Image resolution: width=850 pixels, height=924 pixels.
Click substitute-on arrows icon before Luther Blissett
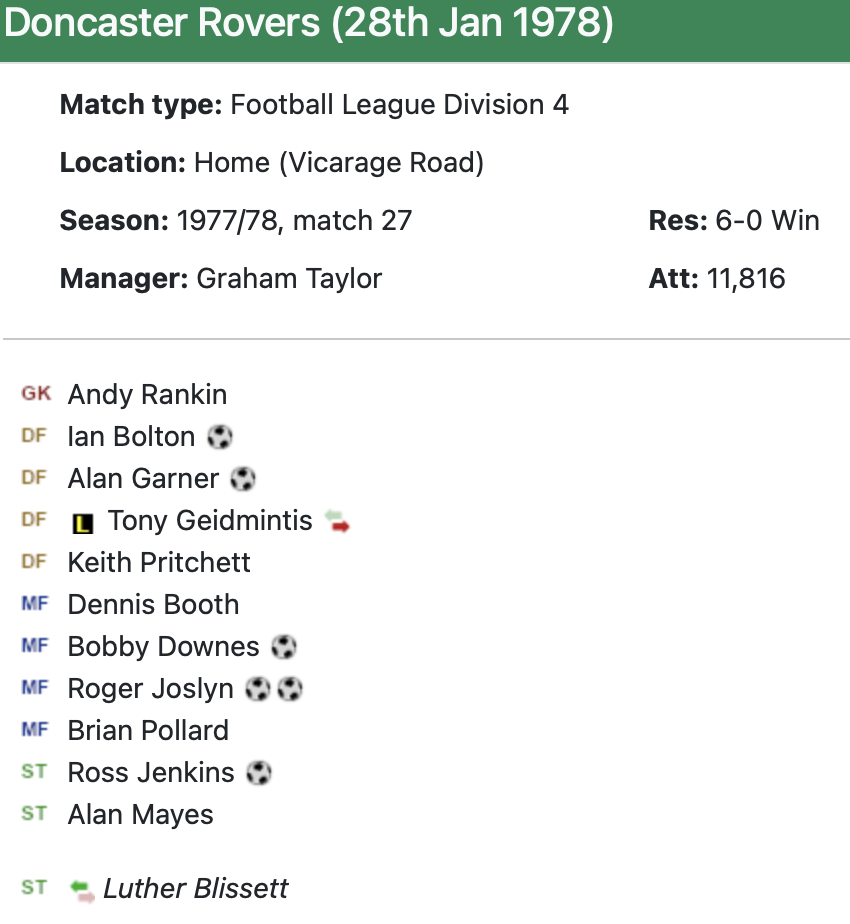[x=83, y=889]
